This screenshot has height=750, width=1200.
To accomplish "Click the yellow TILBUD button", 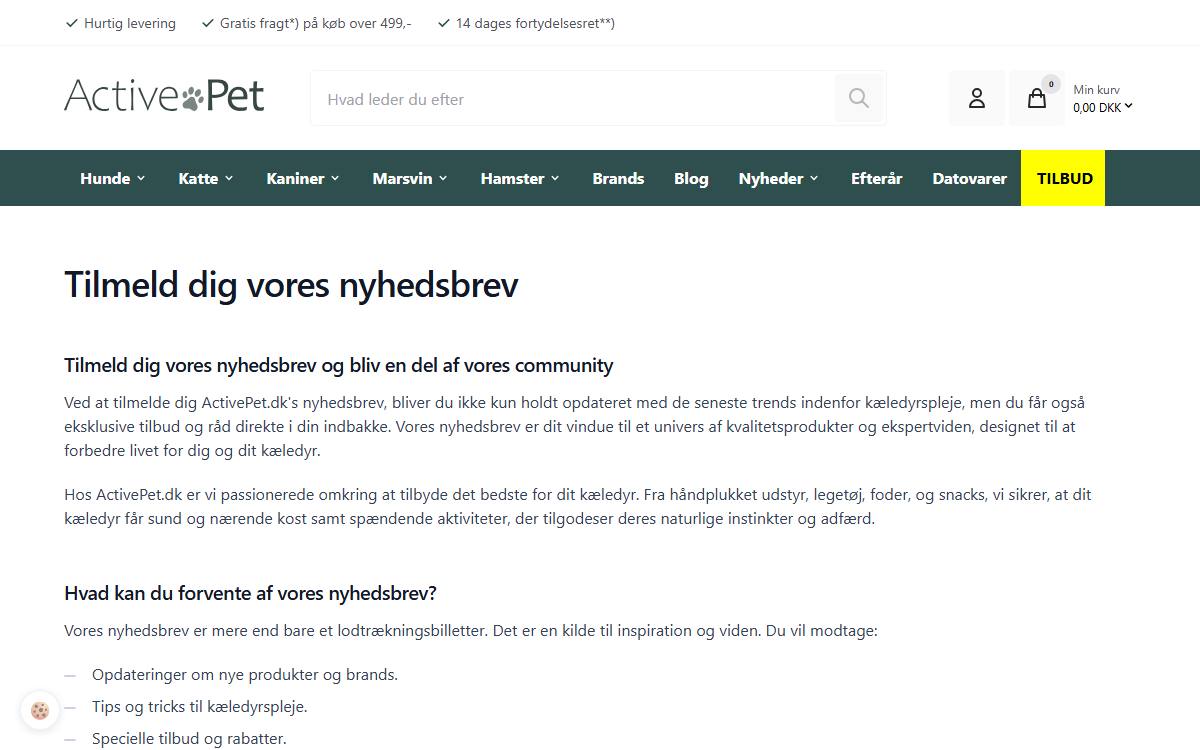I will [x=1063, y=178].
